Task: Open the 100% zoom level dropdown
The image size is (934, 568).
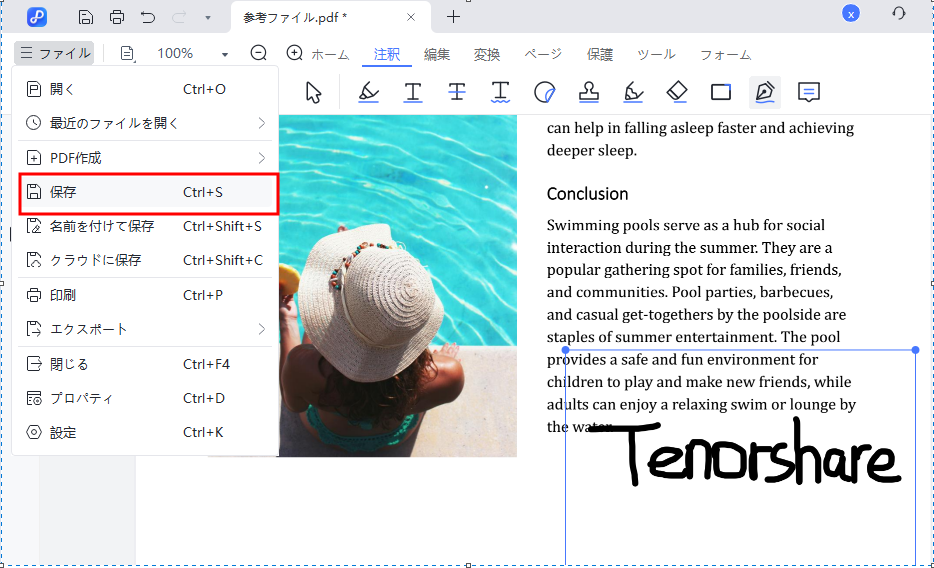Action: (225, 54)
